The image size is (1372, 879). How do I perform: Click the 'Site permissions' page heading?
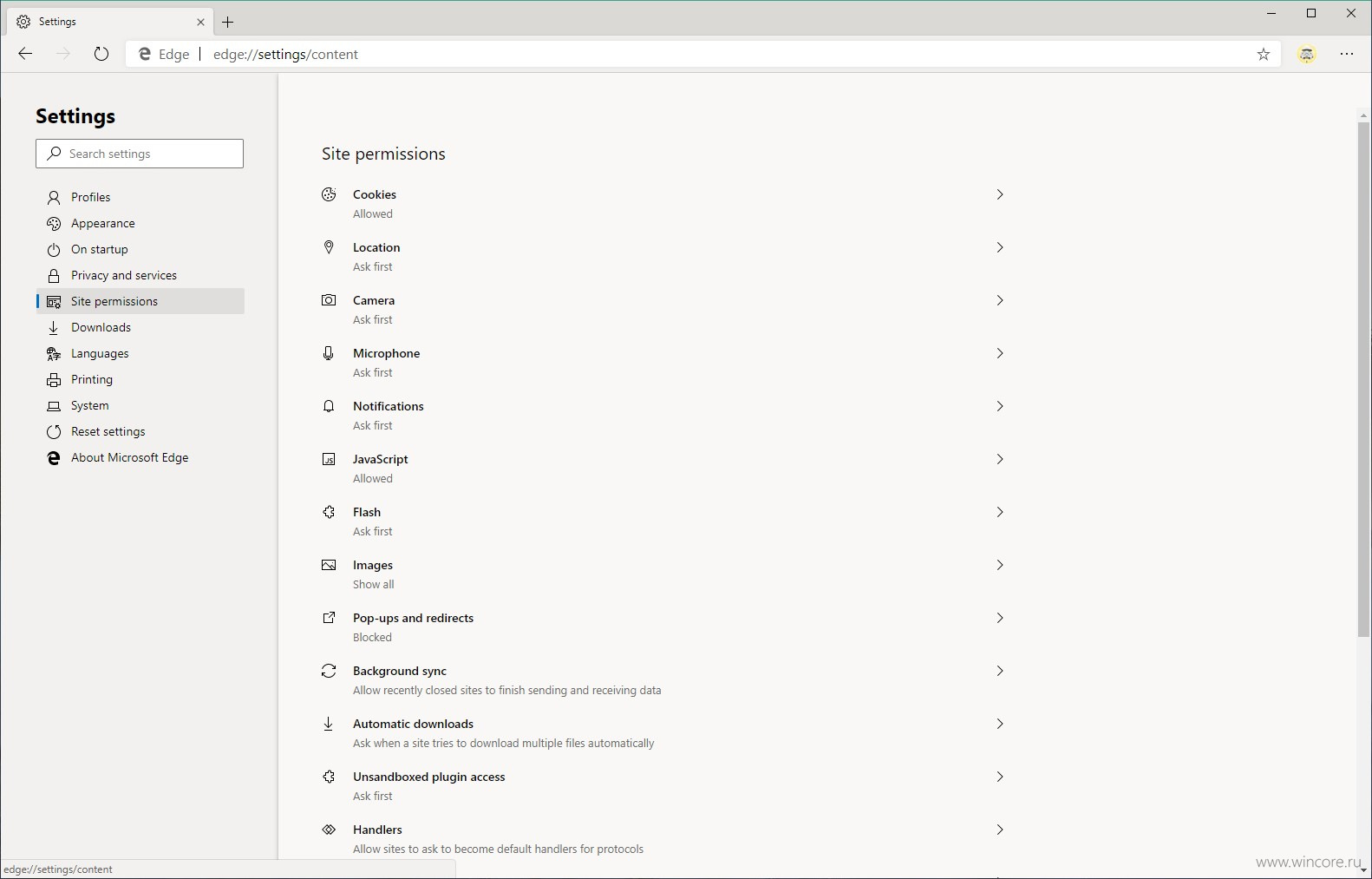(383, 154)
